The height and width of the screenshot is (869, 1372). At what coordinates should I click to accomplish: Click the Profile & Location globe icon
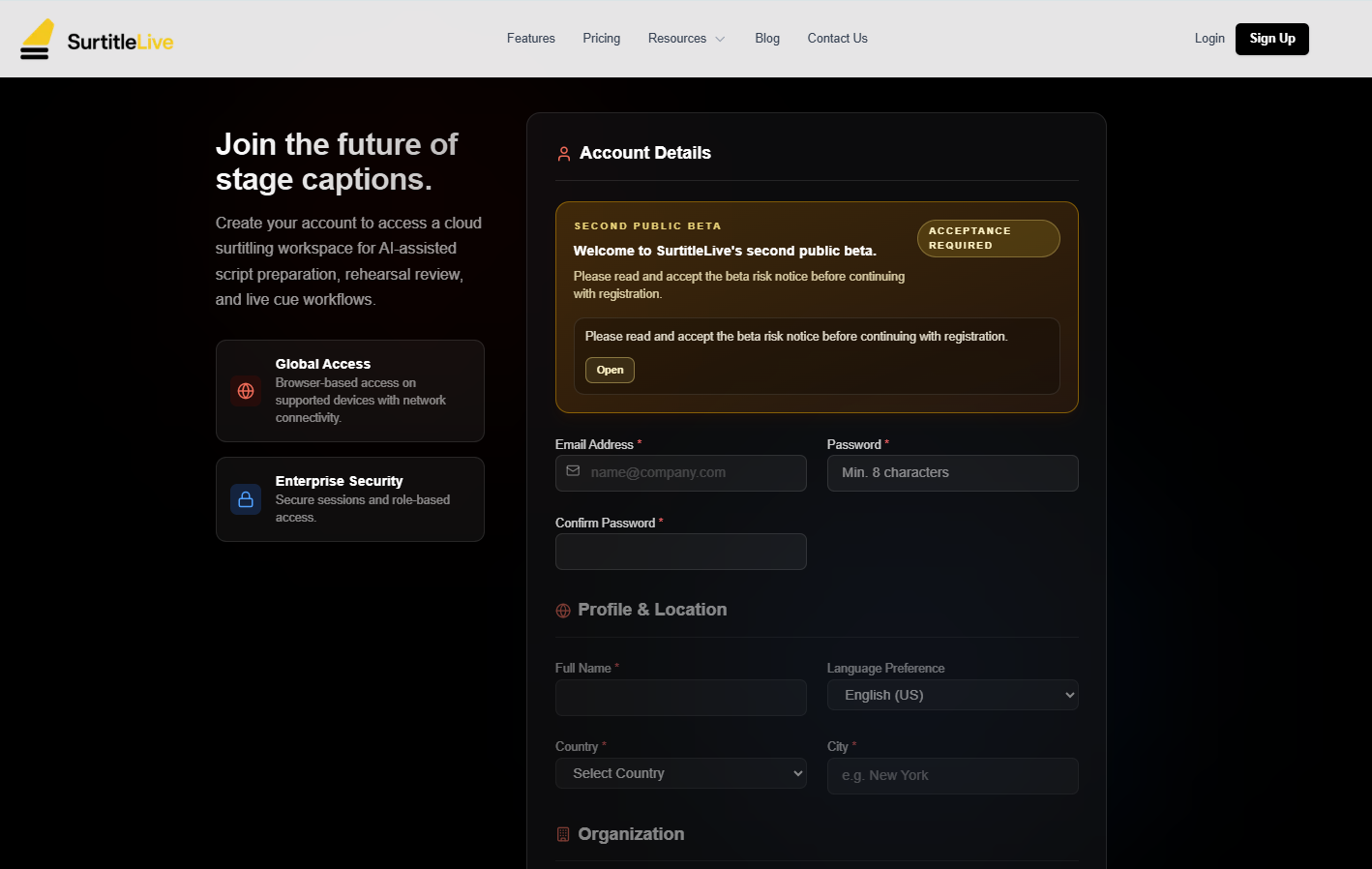563,611
